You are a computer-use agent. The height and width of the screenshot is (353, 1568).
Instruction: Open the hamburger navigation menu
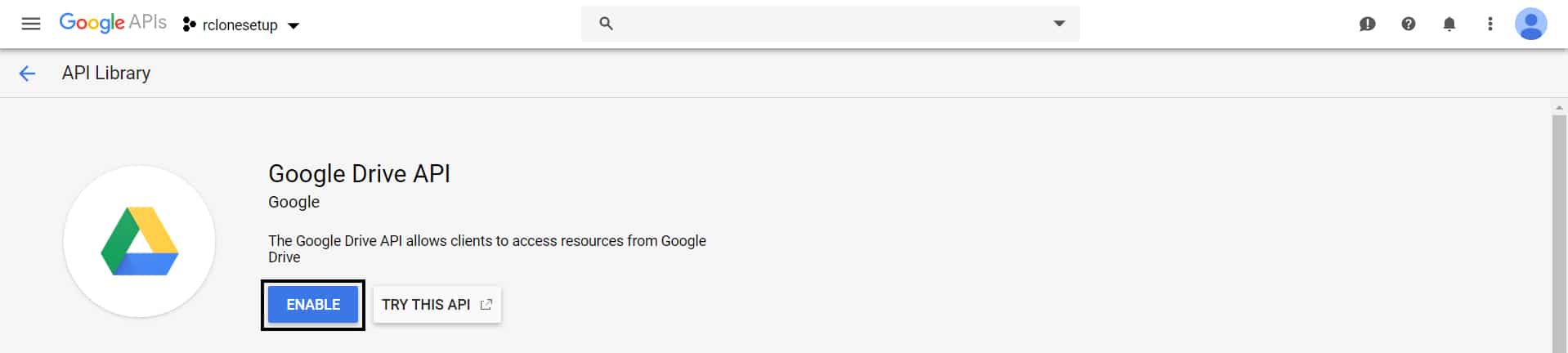pyautogui.click(x=31, y=24)
